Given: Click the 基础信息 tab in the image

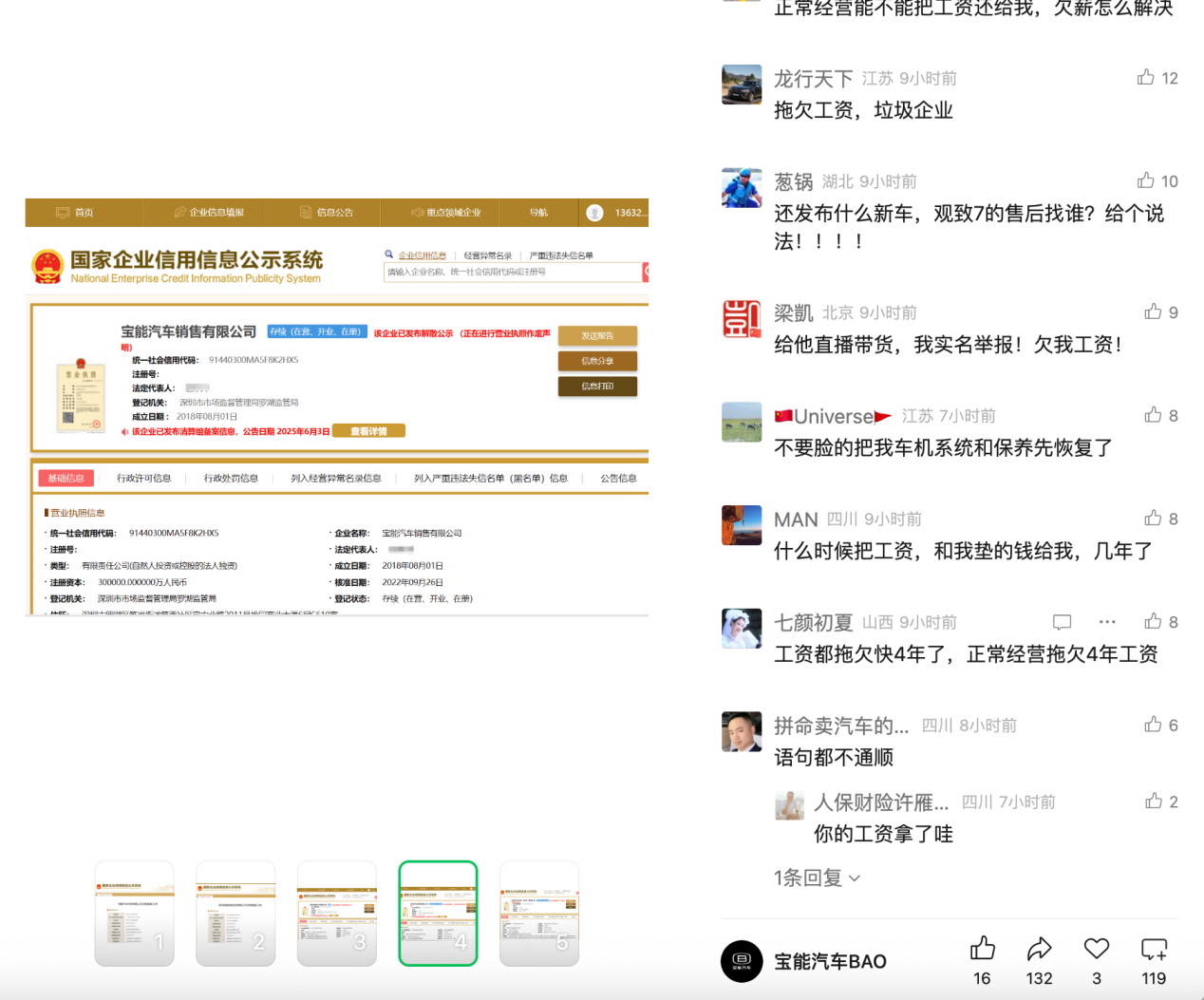Looking at the screenshot, I should pos(66,479).
